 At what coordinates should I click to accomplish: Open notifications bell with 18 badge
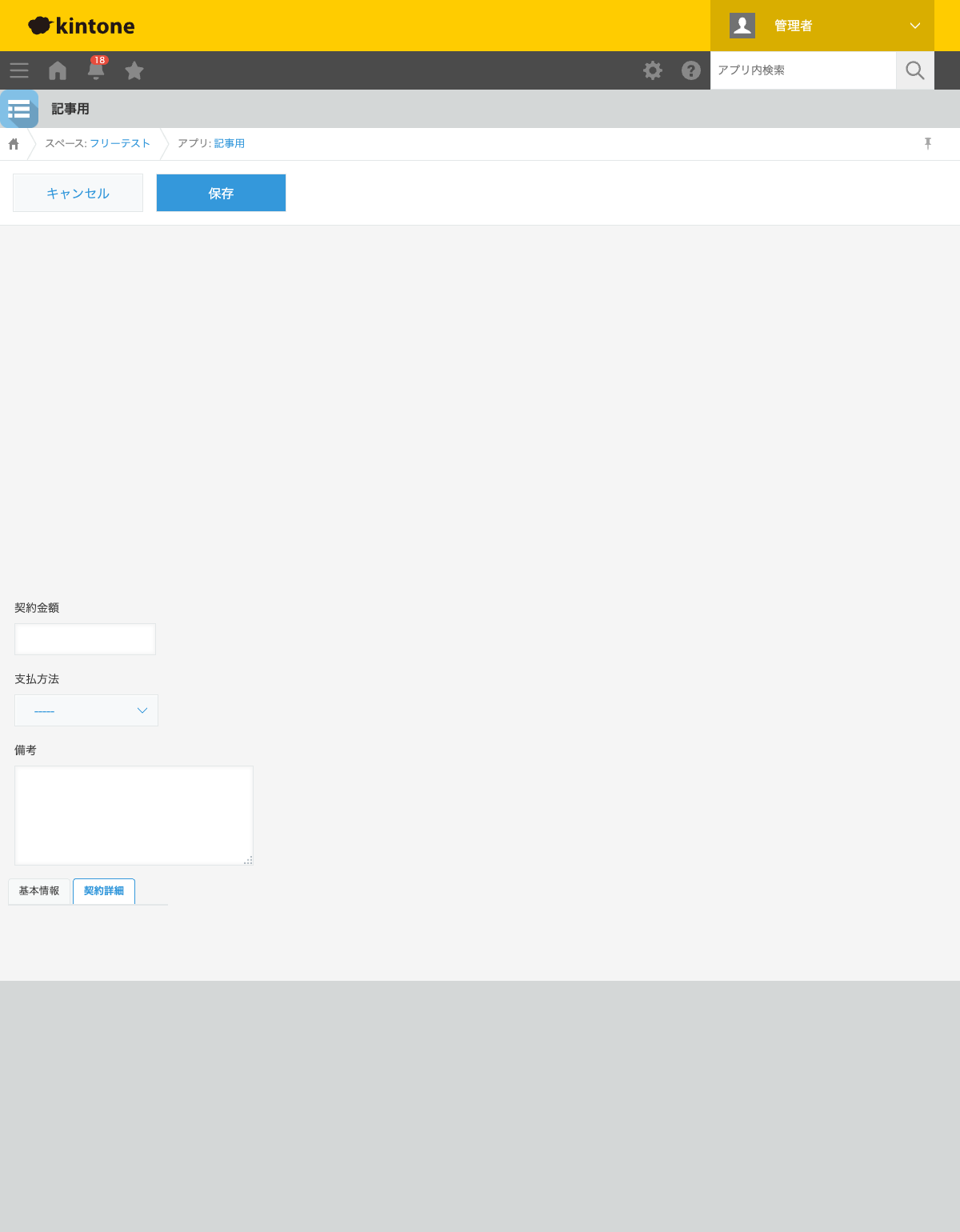[96, 69]
